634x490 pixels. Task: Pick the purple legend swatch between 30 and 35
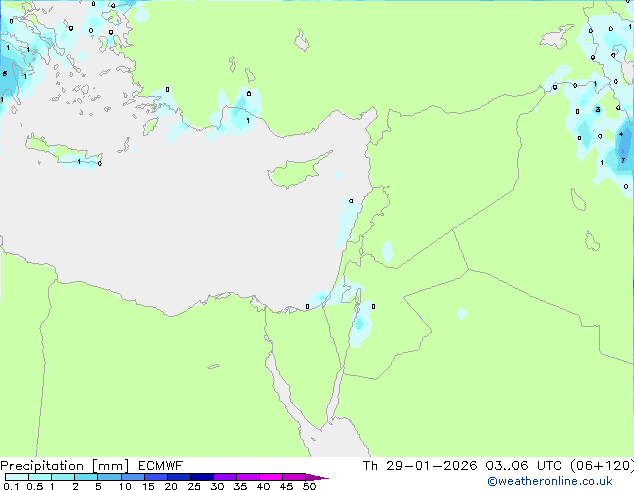tap(225, 477)
